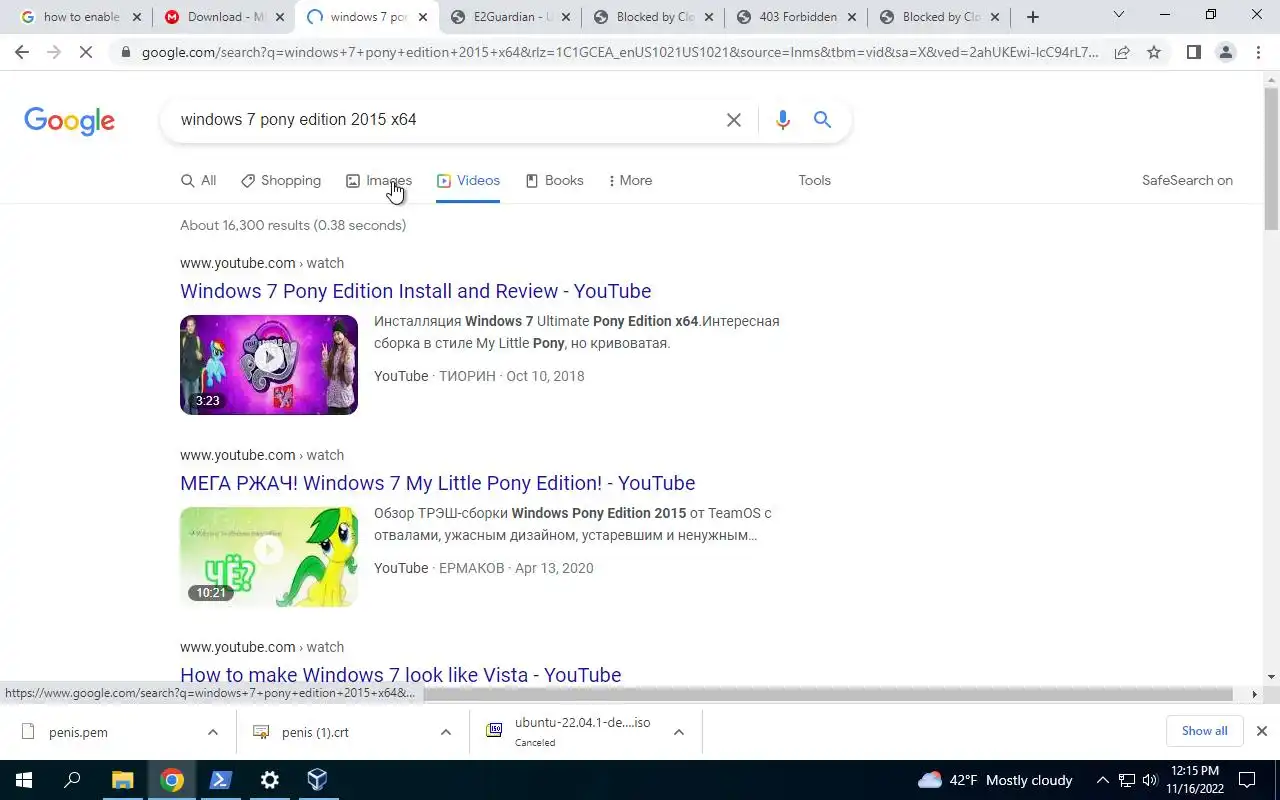The height and width of the screenshot is (800, 1280).
Task: Open the Chrome profile menu
Action: [1225, 52]
